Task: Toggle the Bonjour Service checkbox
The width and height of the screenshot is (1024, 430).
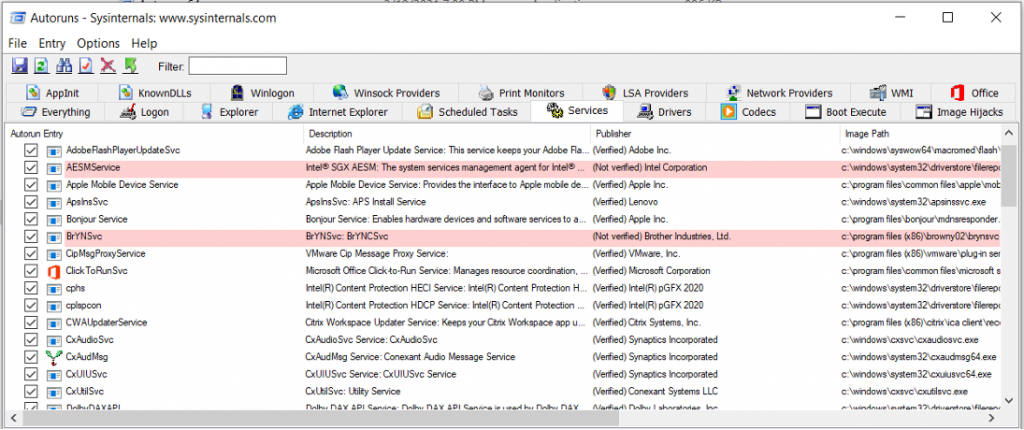Action: [x=31, y=220]
